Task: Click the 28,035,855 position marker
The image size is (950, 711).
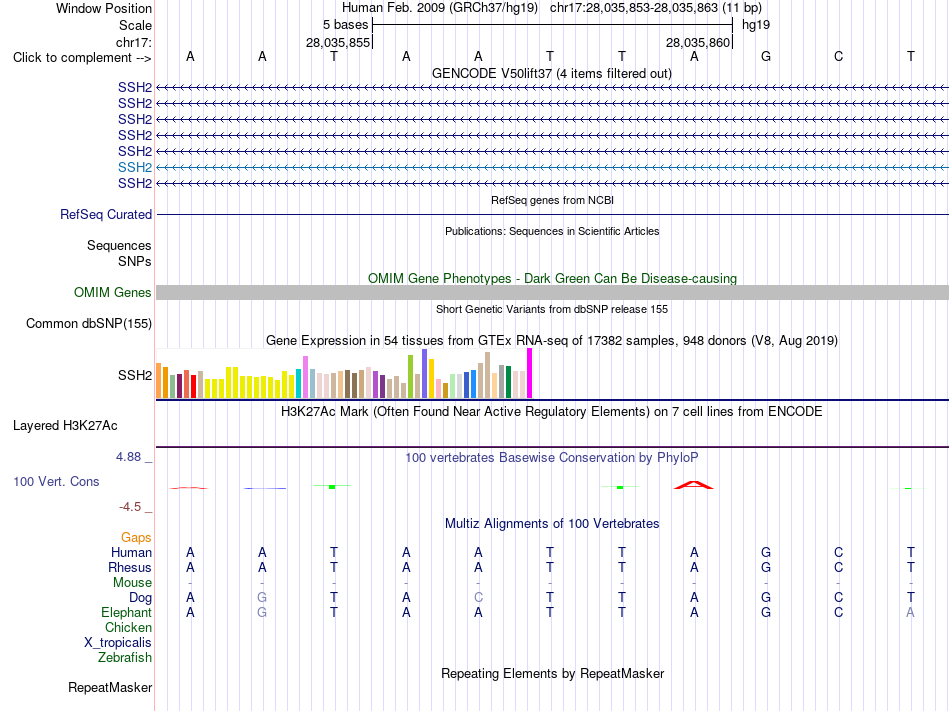Action: point(338,42)
